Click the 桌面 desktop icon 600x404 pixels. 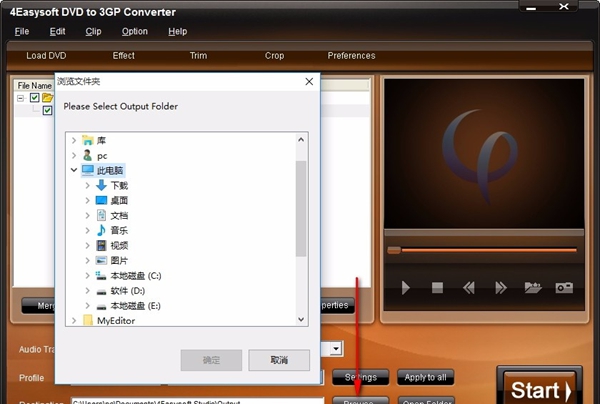101,200
